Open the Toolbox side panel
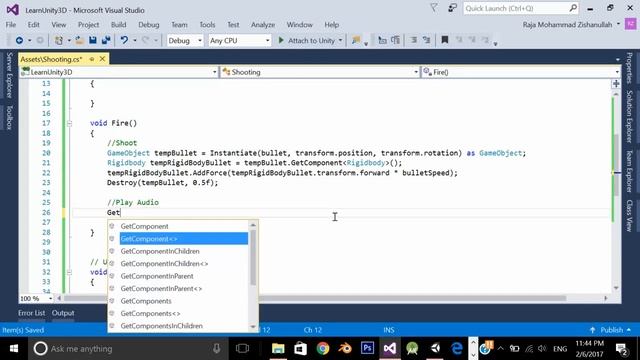 9,117
